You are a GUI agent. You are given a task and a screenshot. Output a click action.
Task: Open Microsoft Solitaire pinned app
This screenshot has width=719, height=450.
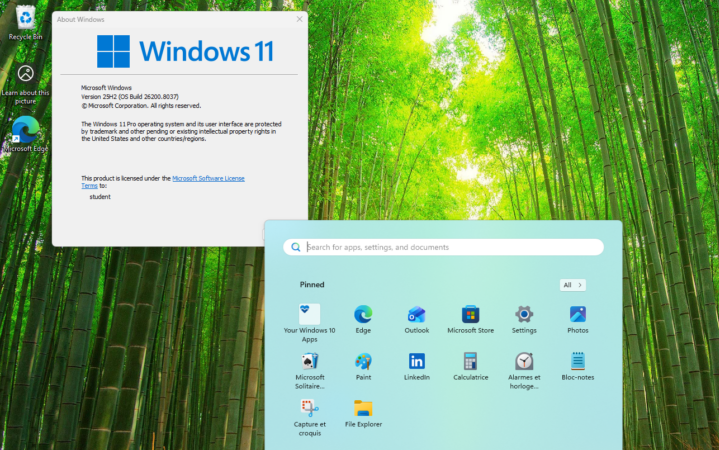pyautogui.click(x=310, y=371)
